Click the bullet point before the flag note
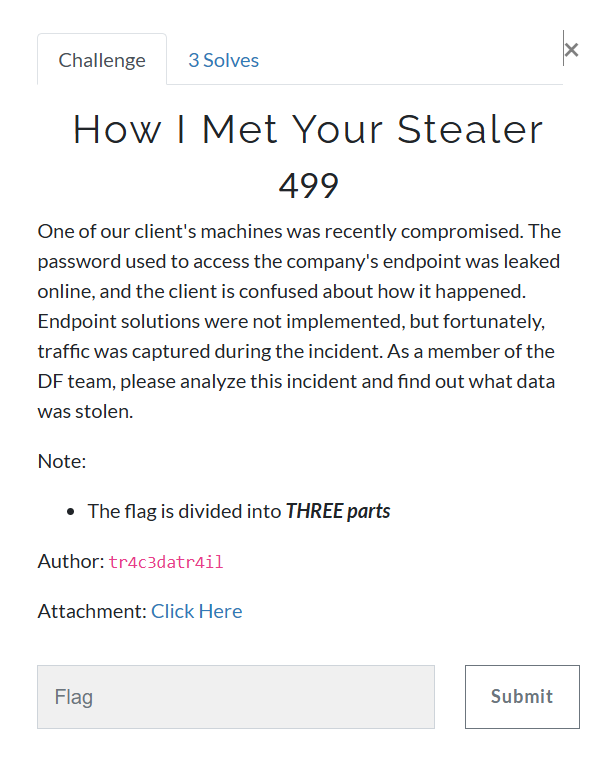610x777 pixels. point(70,512)
